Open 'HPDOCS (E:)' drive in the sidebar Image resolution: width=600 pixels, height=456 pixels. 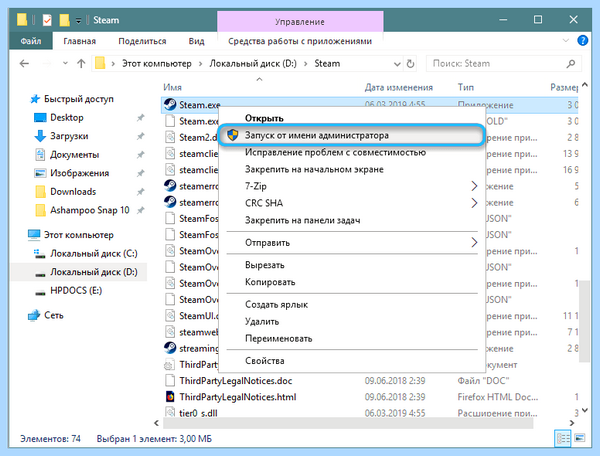point(76,290)
